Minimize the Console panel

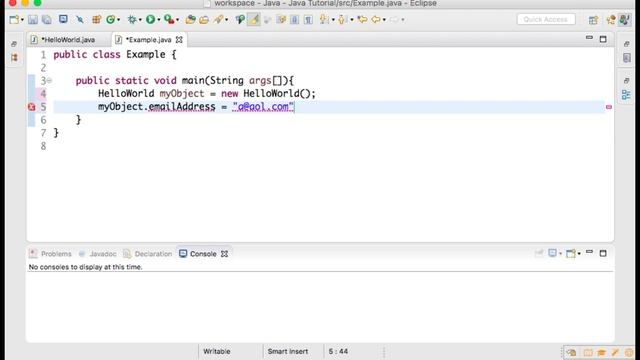[589, 253]
